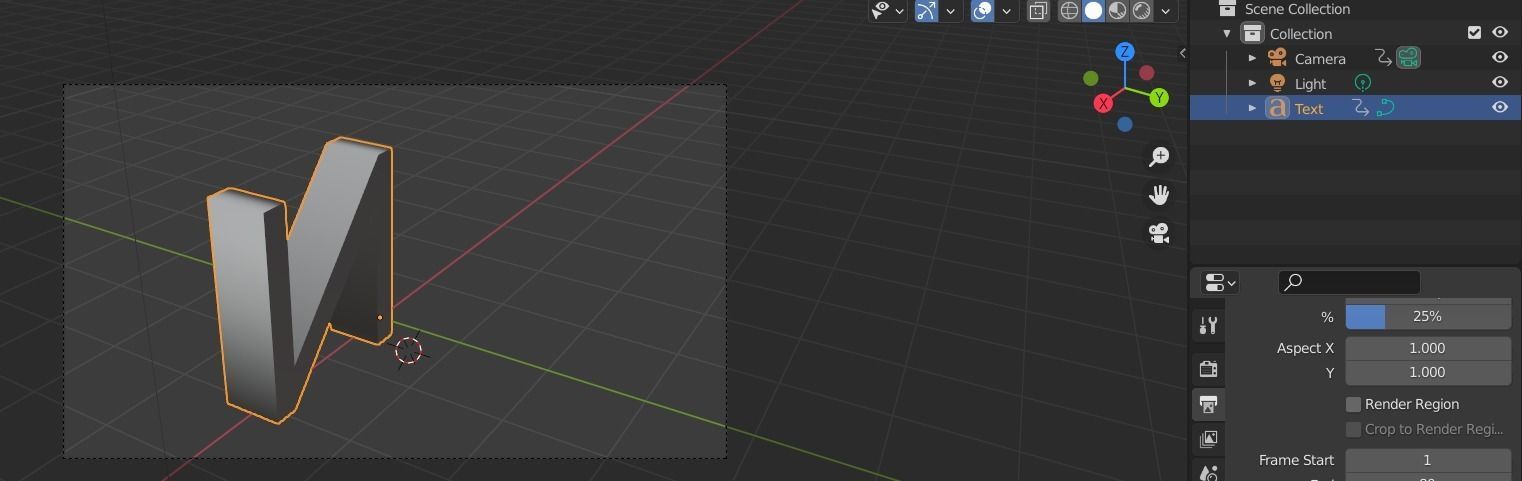Viewport: 1522px width, 481px height.
Task: Click the 3D cursor in the viewport
Action: (x=408, y=350)
